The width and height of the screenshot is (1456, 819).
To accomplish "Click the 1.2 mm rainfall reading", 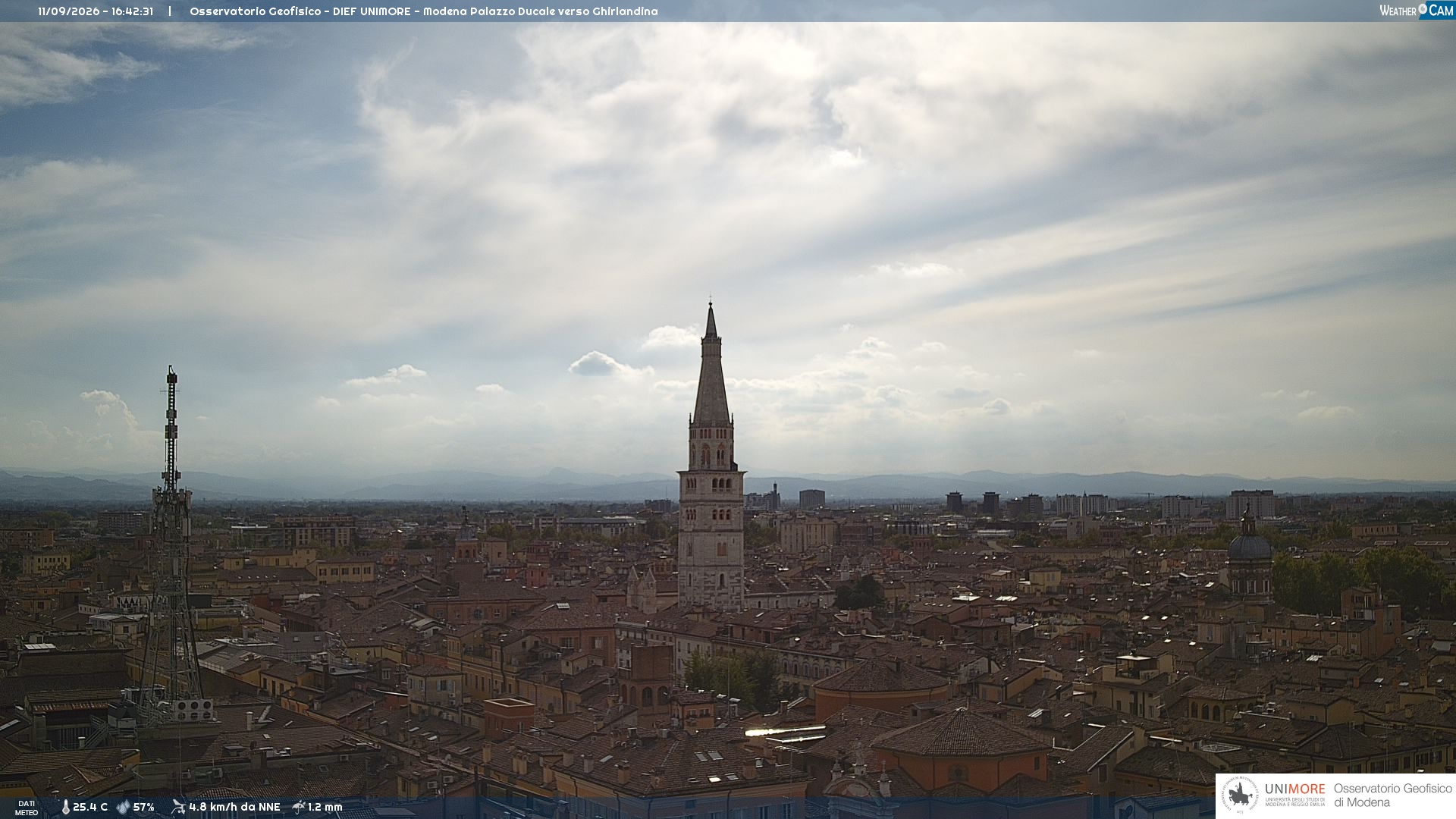I will click(325, 808).
